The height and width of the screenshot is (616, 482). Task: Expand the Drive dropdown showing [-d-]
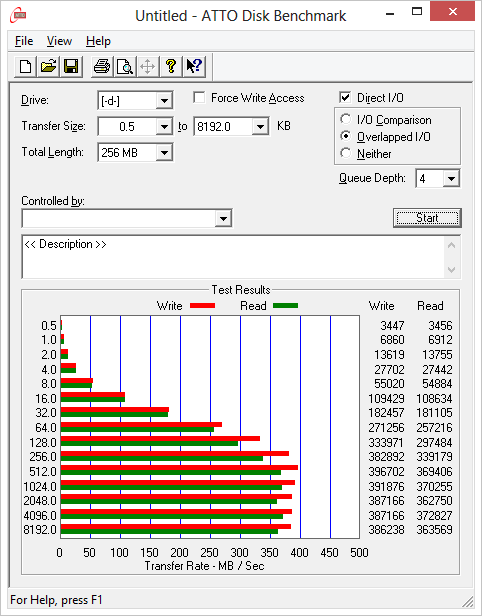point(164,101)
